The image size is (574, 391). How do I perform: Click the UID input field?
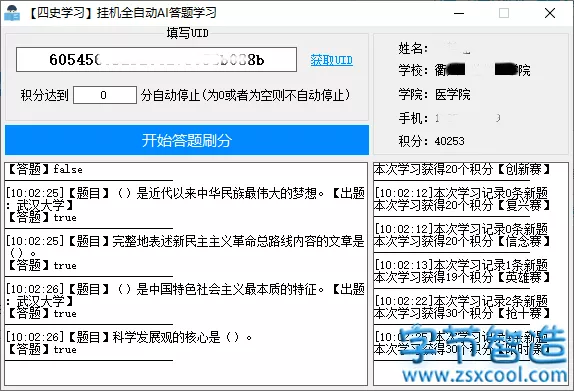coord(156,59)
